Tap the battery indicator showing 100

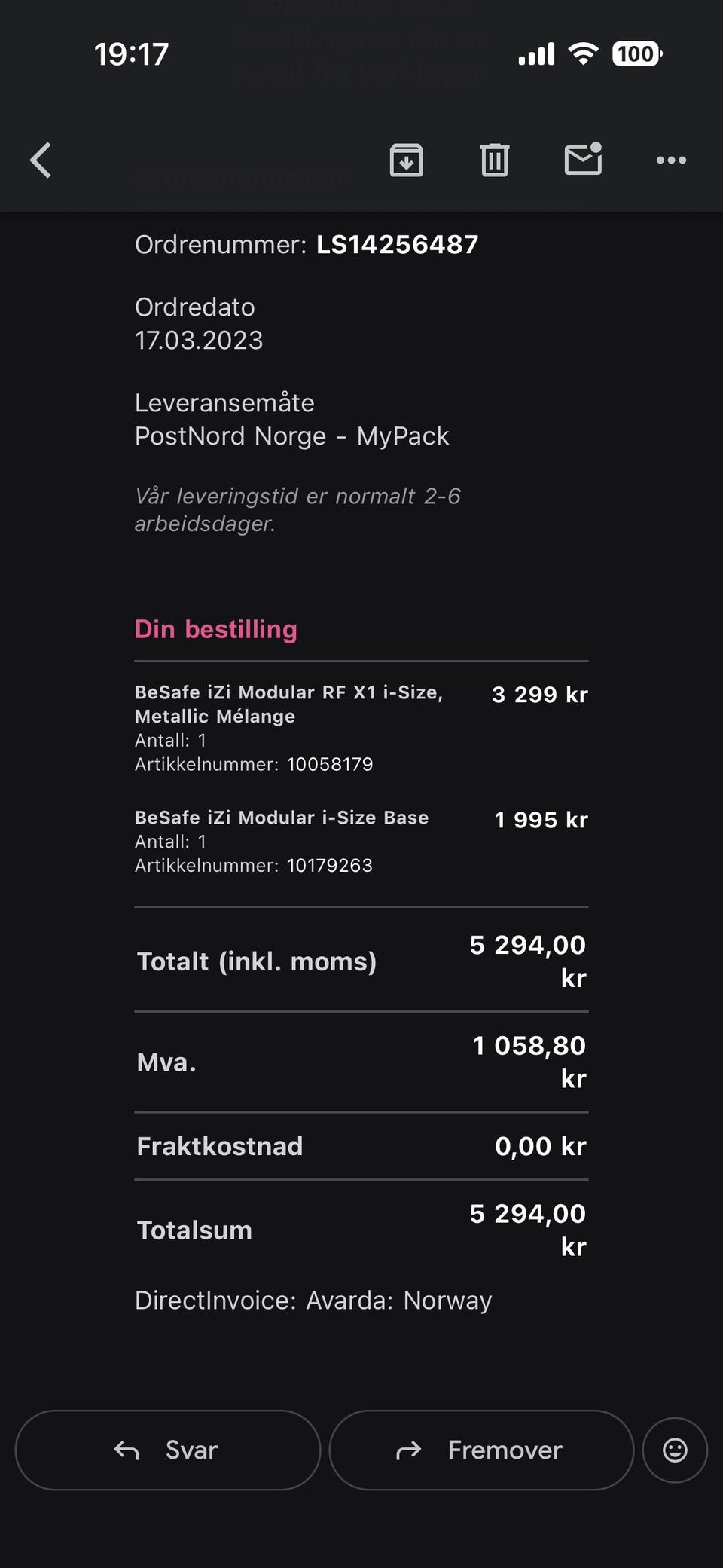[x=637, y=53]
